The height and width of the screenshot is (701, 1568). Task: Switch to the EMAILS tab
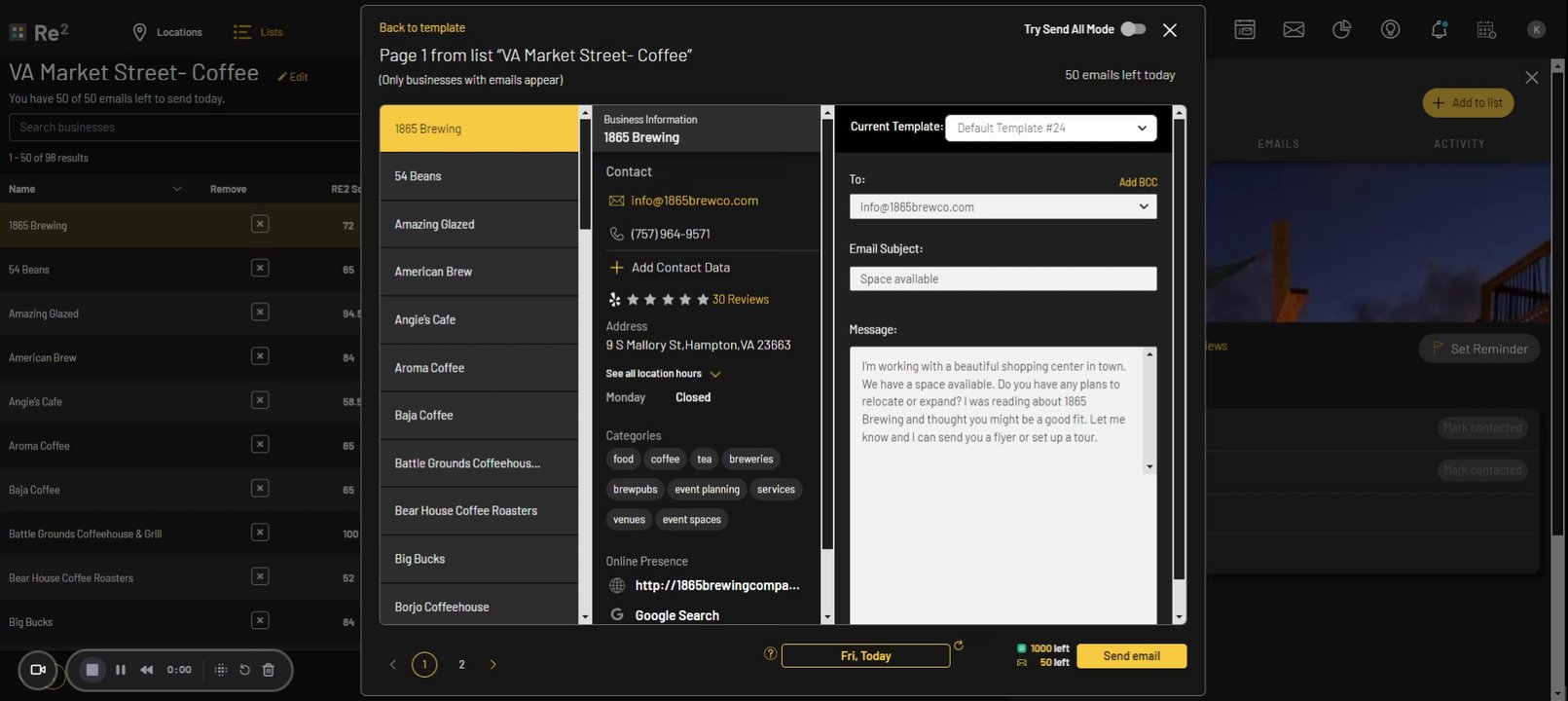(x=1278, y=143)
